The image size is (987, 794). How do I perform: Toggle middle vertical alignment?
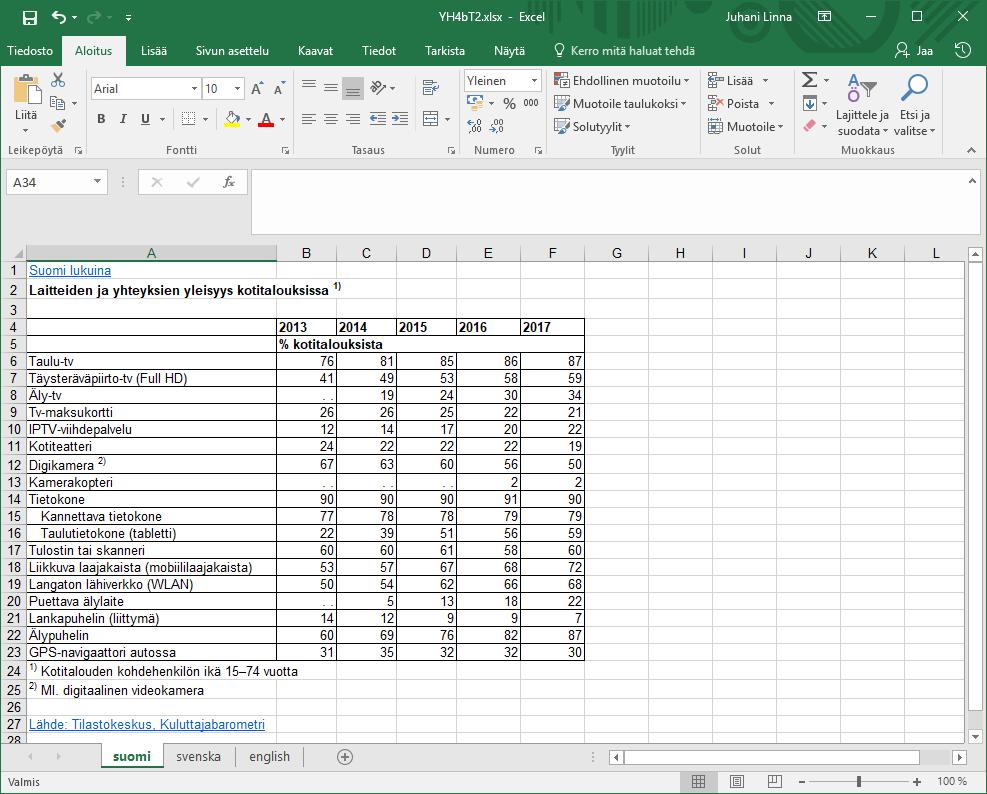[x=330, y=88]
